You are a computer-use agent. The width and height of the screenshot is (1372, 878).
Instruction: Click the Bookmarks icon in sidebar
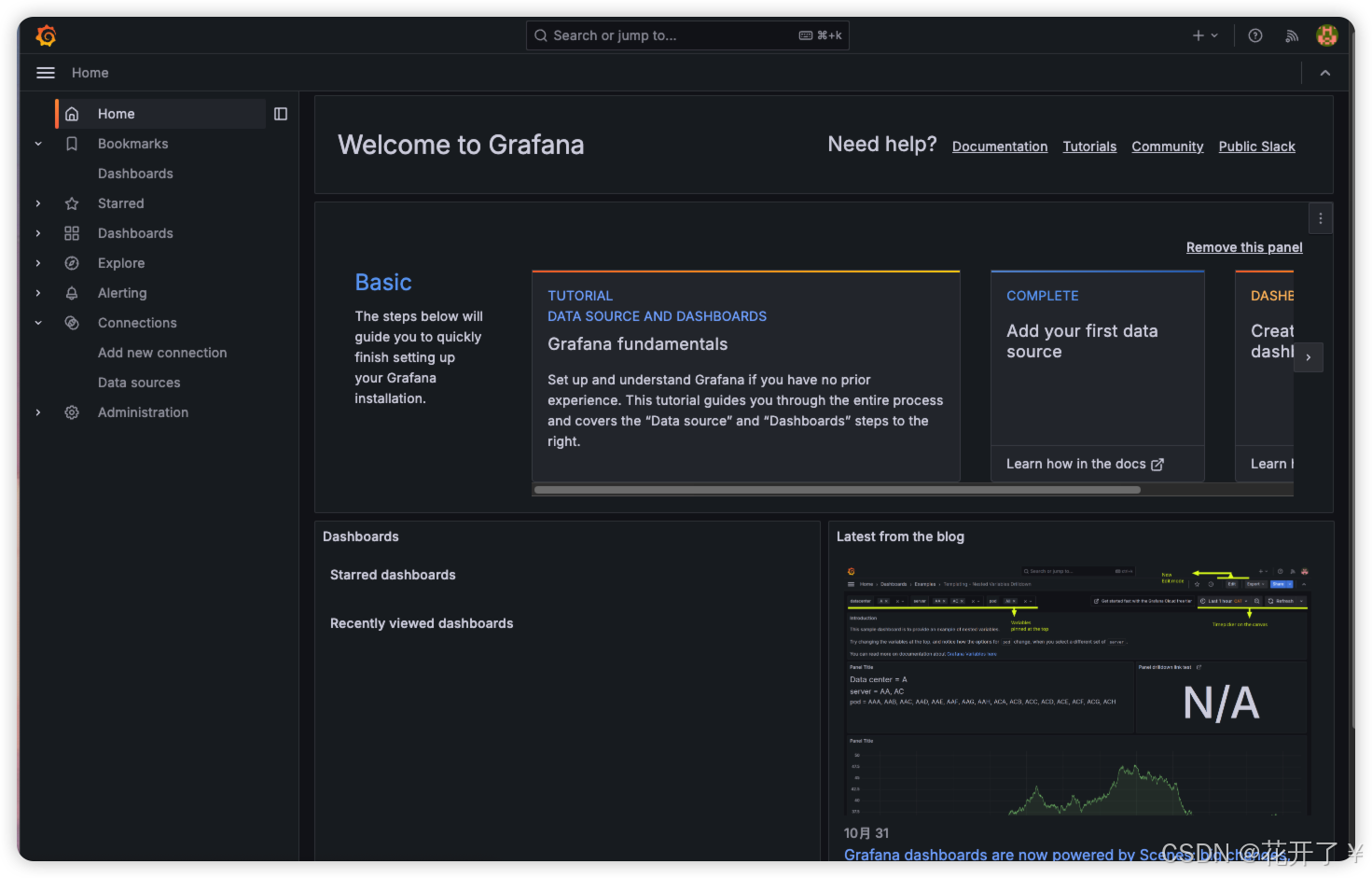[72, 144]
